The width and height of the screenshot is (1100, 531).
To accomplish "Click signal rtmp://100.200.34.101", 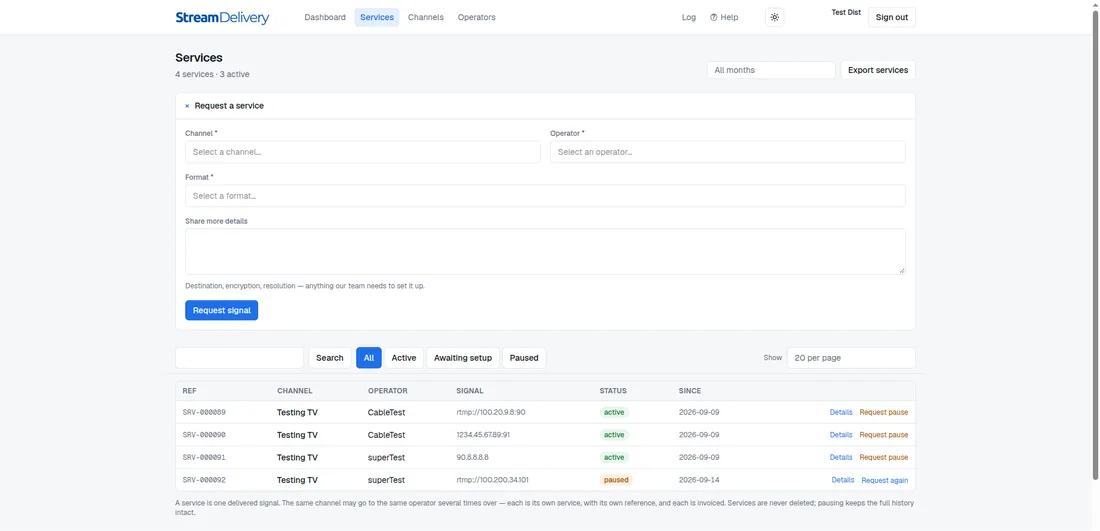I will coord(492,480).
